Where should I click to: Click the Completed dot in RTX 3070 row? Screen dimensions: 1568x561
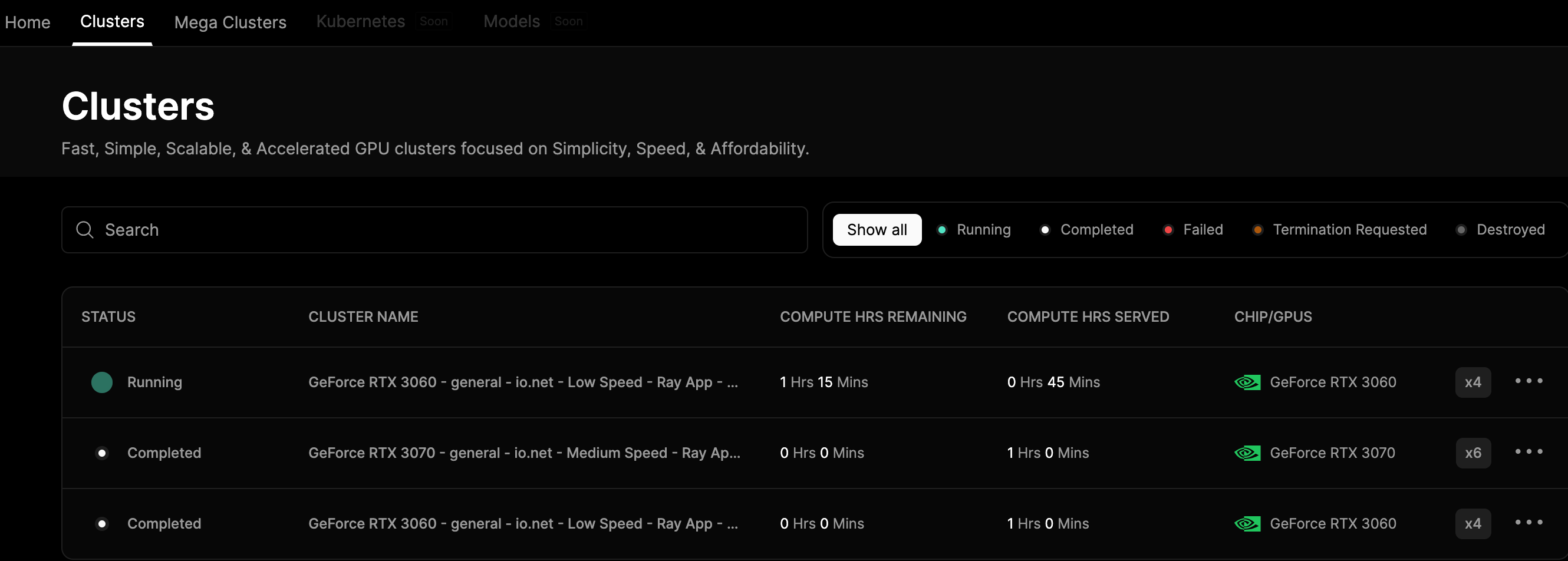click(x=101, y=453)
